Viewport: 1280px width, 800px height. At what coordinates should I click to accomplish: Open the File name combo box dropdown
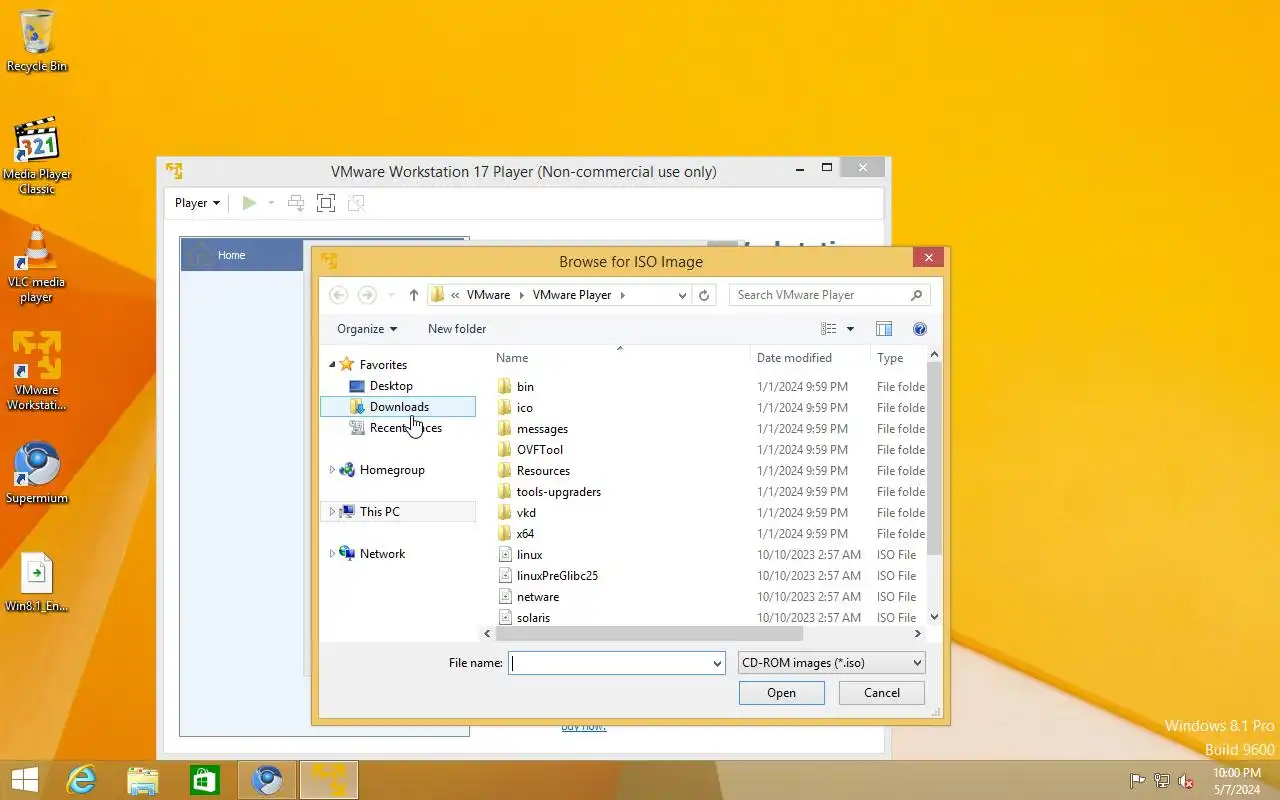click(x=717, y=663)
